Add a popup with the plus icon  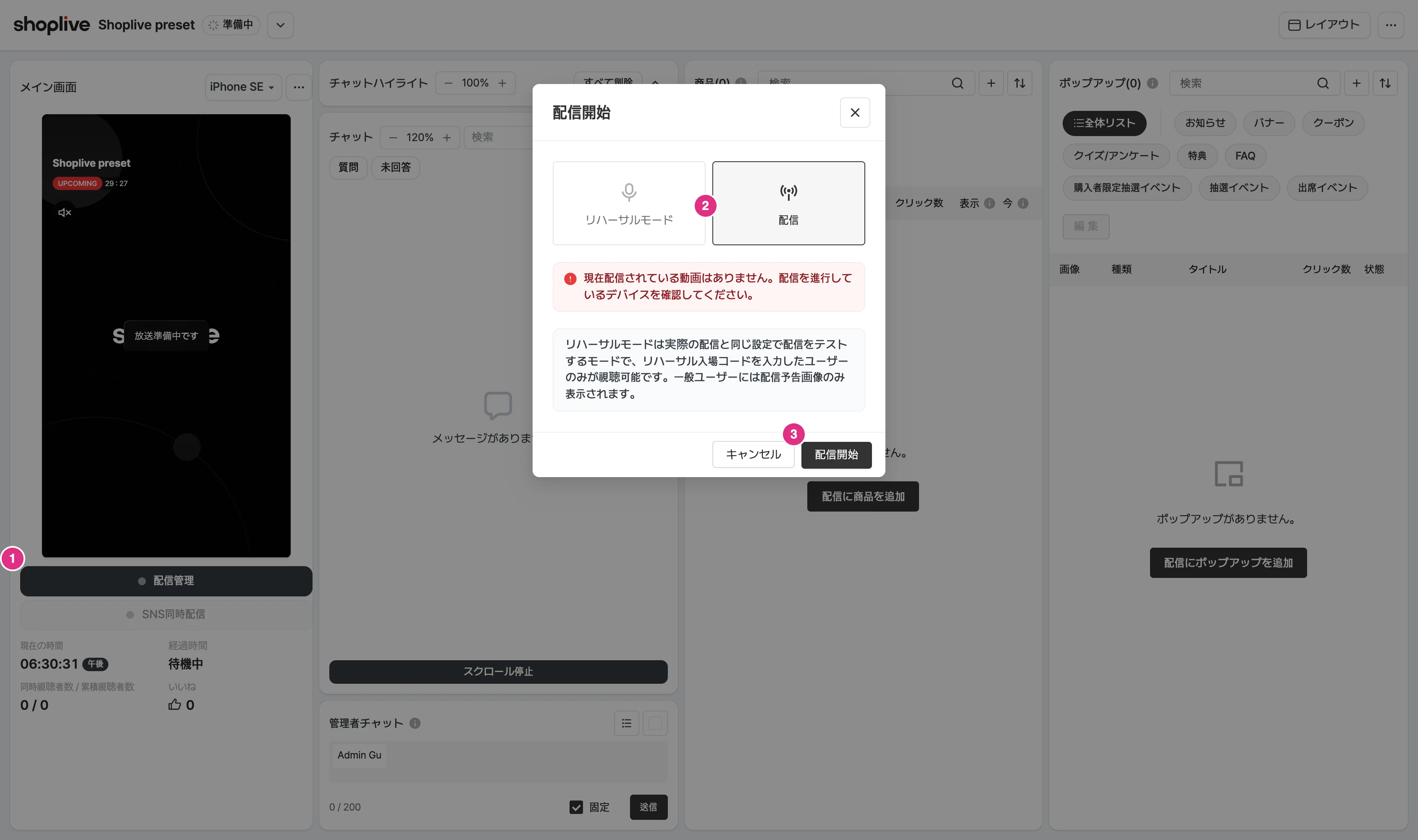(1356, 83)
